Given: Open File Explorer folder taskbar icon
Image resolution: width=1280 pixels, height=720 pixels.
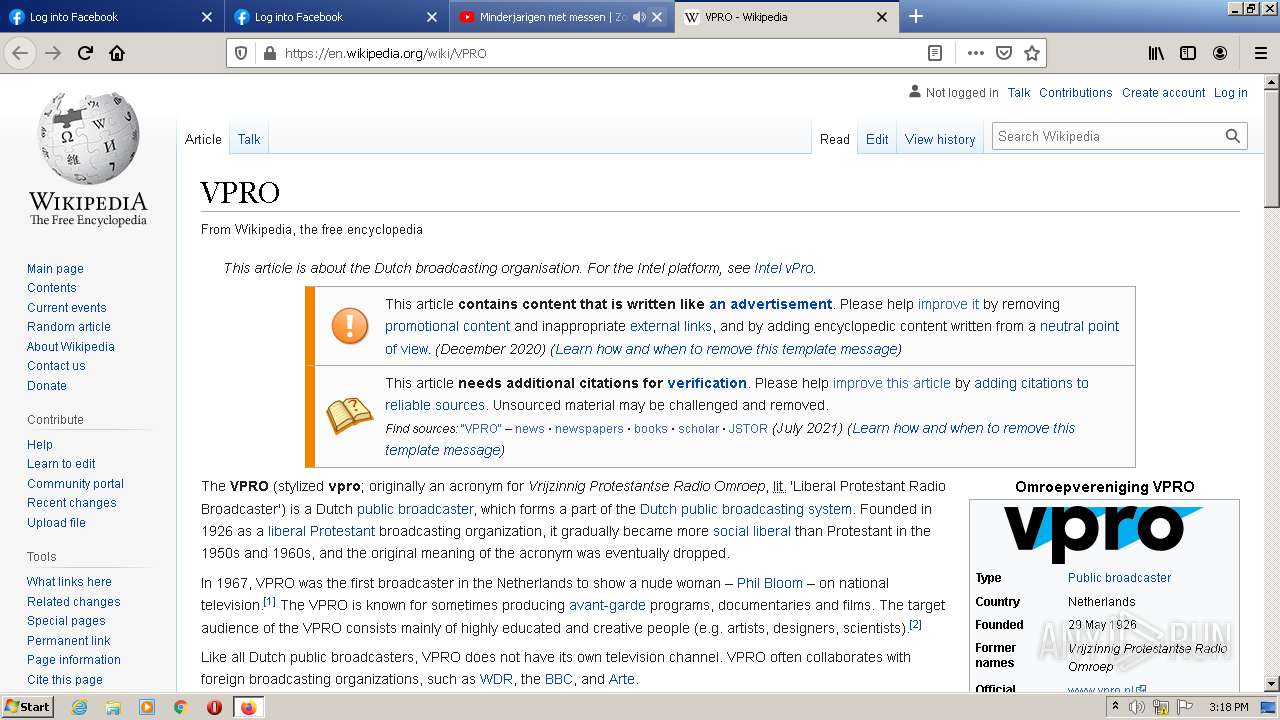Looking at the screenshot, I should (113, 707).
